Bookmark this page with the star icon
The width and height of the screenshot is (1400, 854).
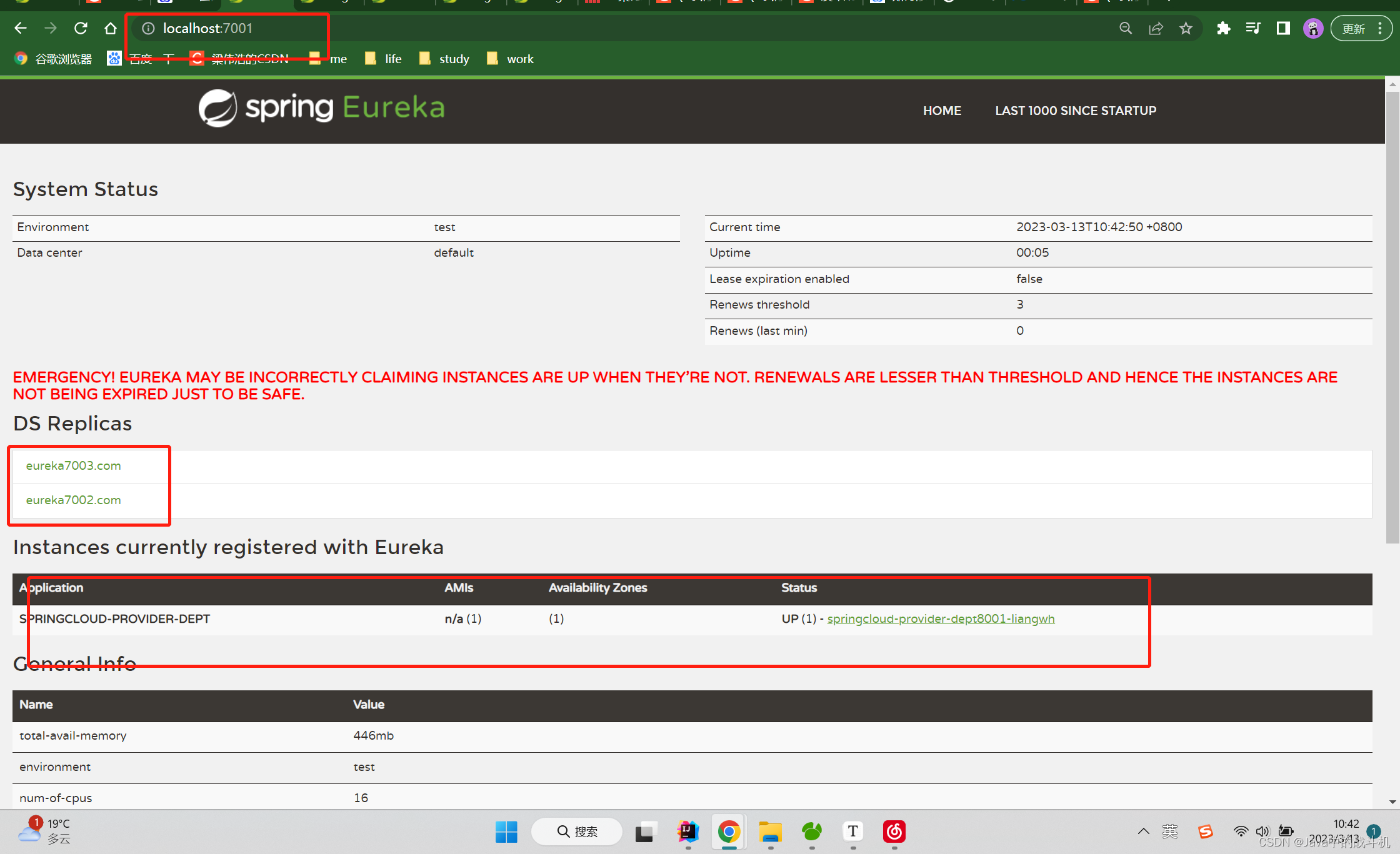click(1186, 28)
